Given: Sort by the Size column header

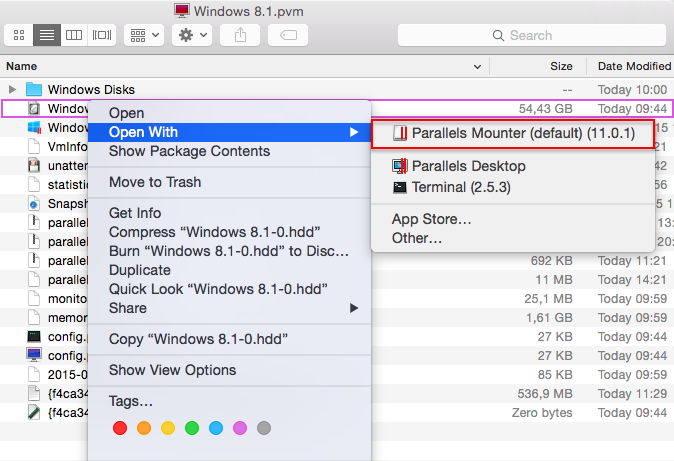Looking at the screenshot, I should coord(561,66).
